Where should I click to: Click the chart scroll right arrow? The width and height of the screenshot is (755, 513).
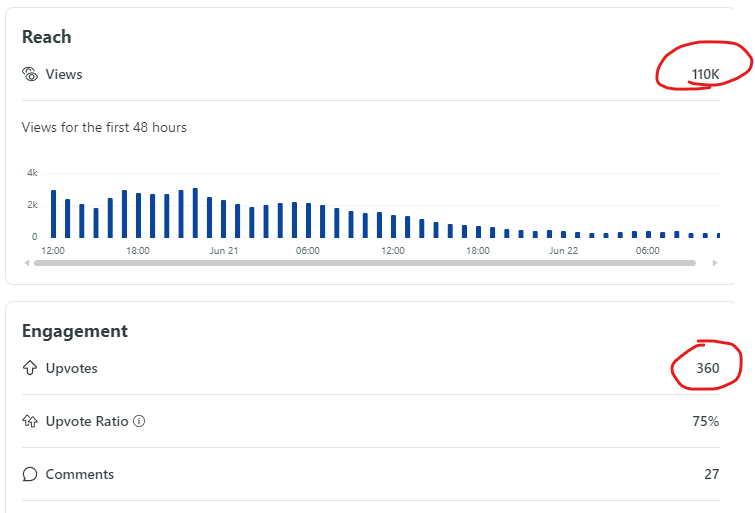(715, 263)
